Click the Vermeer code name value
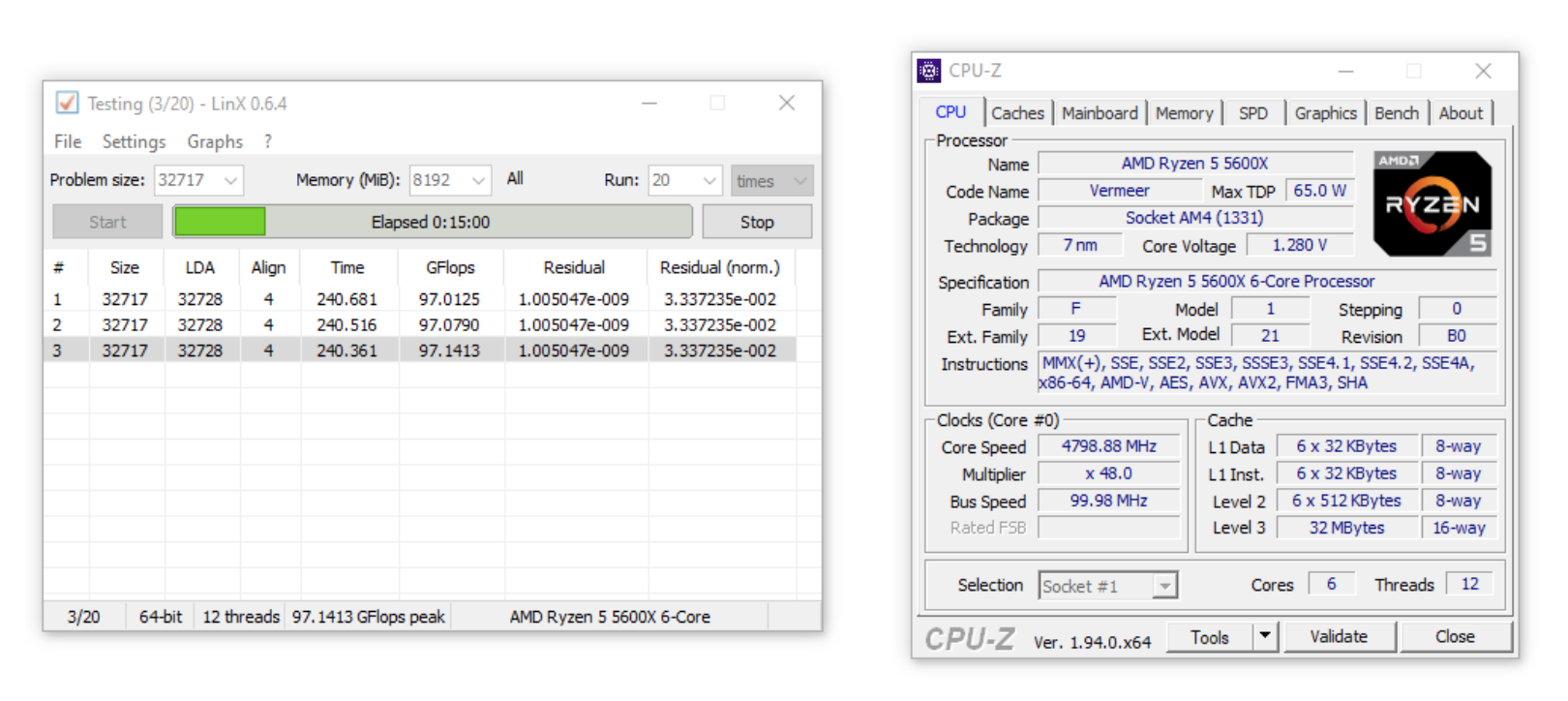The height and width of the screenshot is (701, 1568). point(1120,191)
